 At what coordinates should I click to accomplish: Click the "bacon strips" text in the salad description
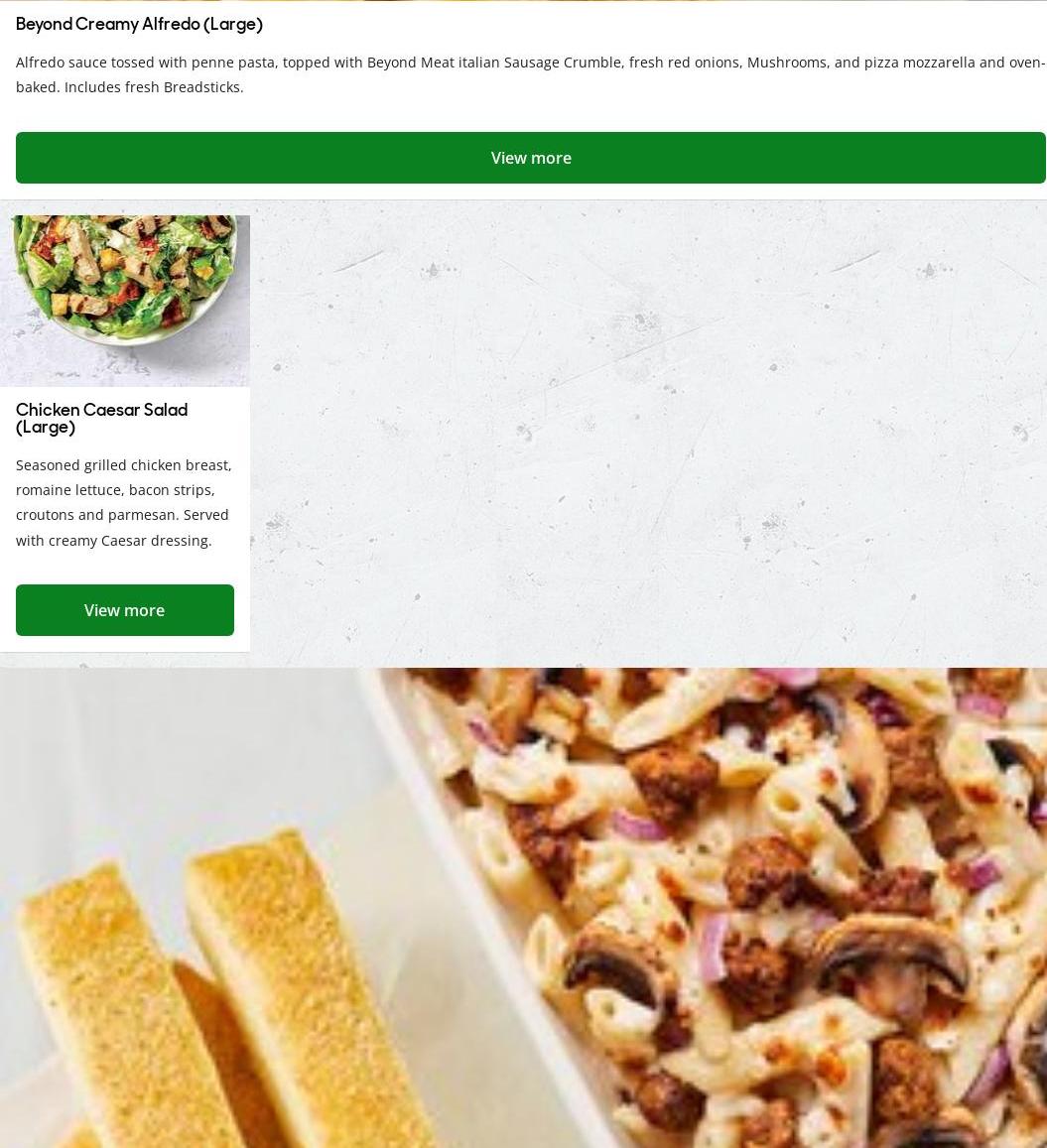pos(172,490)
